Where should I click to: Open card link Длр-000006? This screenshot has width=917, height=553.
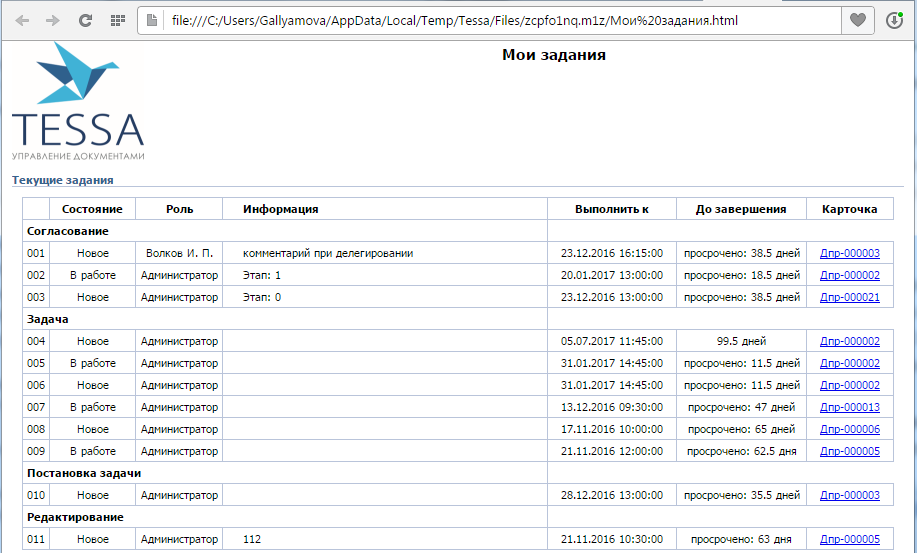[x=849, y=430]
